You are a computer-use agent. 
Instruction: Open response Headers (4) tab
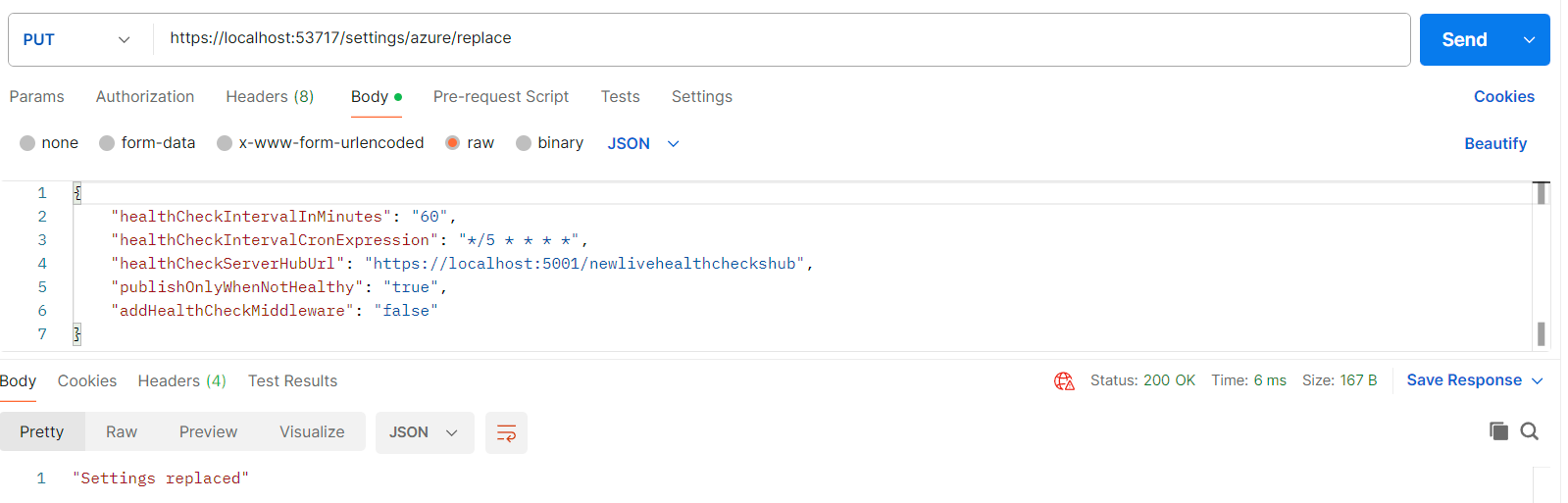click(182, 380)
